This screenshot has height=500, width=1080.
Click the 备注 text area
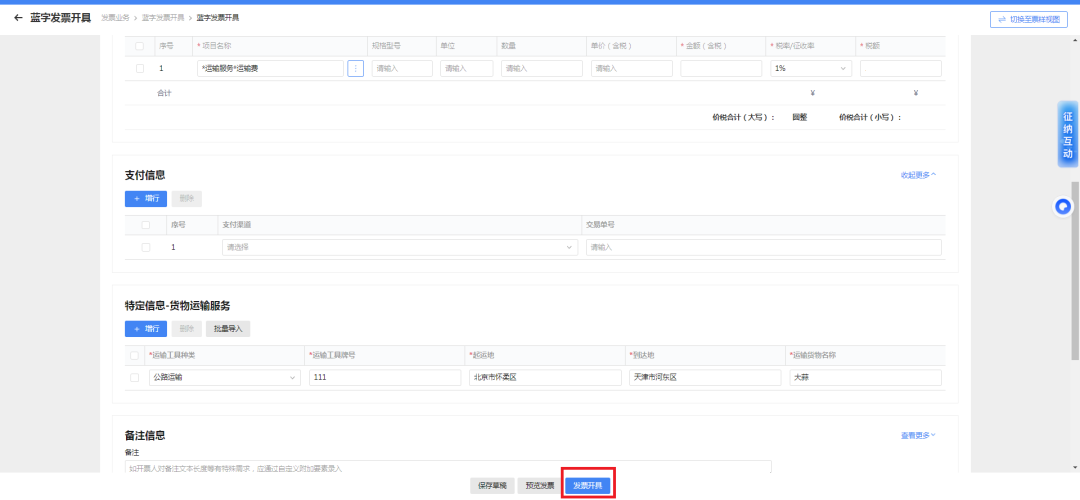[x=448, y=467]
